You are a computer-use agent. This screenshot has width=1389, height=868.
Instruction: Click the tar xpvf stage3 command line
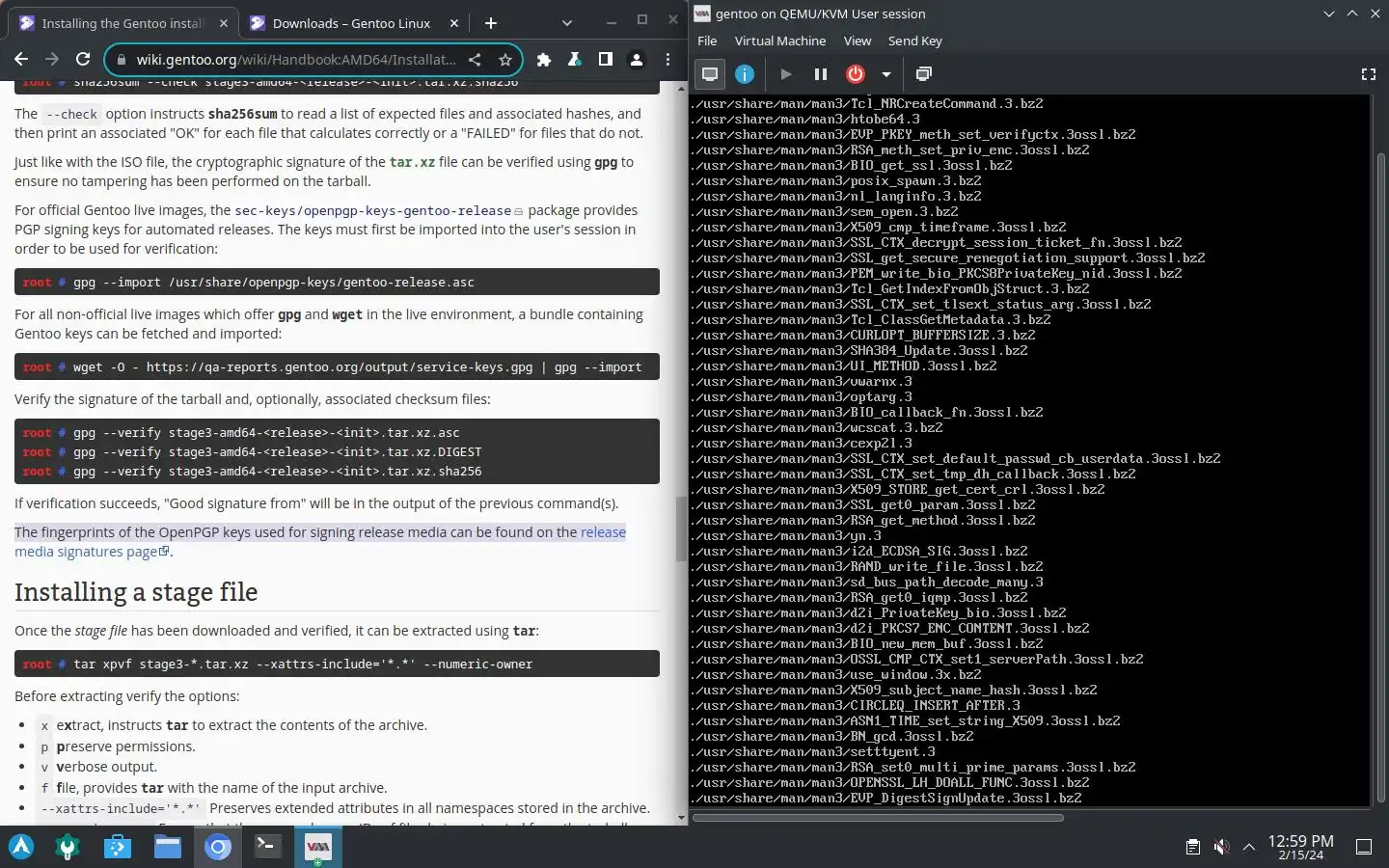(x=337, y=664)
